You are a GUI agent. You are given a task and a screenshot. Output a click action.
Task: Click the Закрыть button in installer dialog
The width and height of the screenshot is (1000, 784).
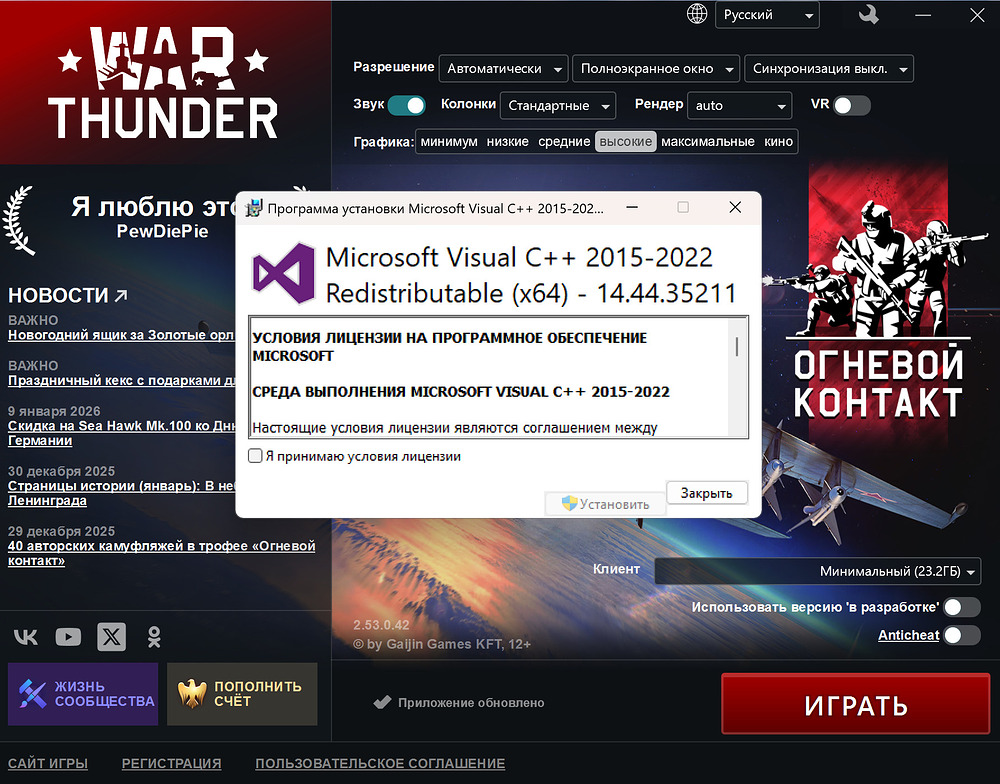tap(706, 493)
